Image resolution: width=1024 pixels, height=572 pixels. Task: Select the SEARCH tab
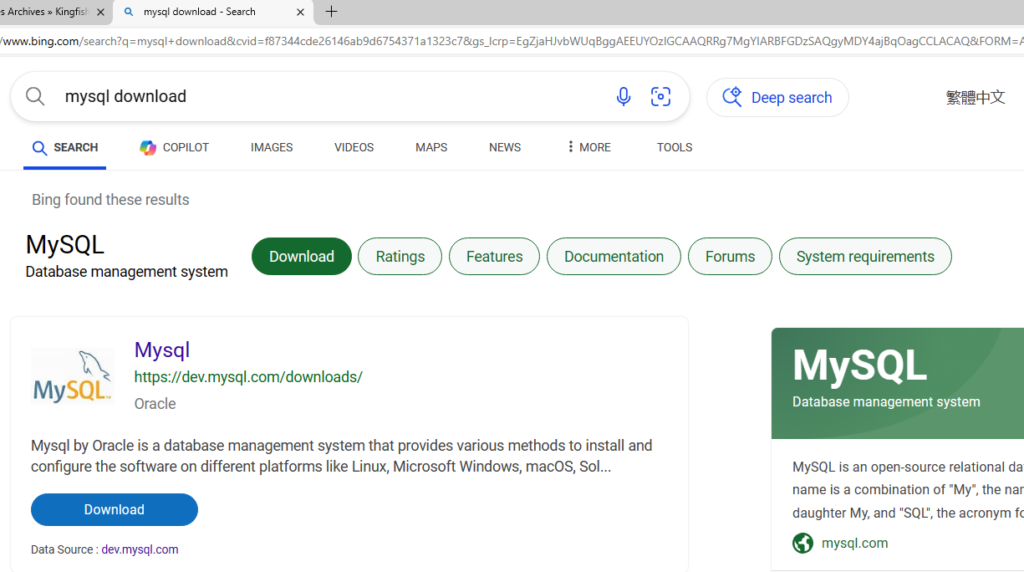(x=65, y=148)
